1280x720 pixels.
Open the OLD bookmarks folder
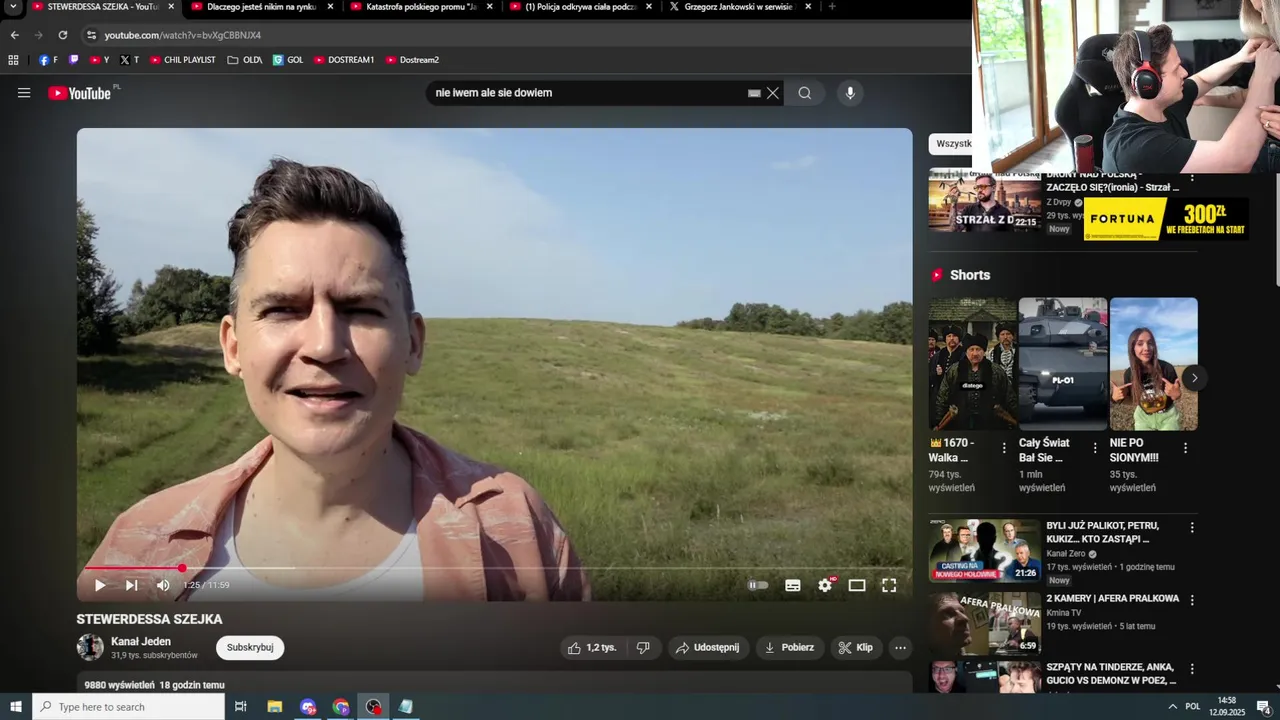tap(245, 60)
